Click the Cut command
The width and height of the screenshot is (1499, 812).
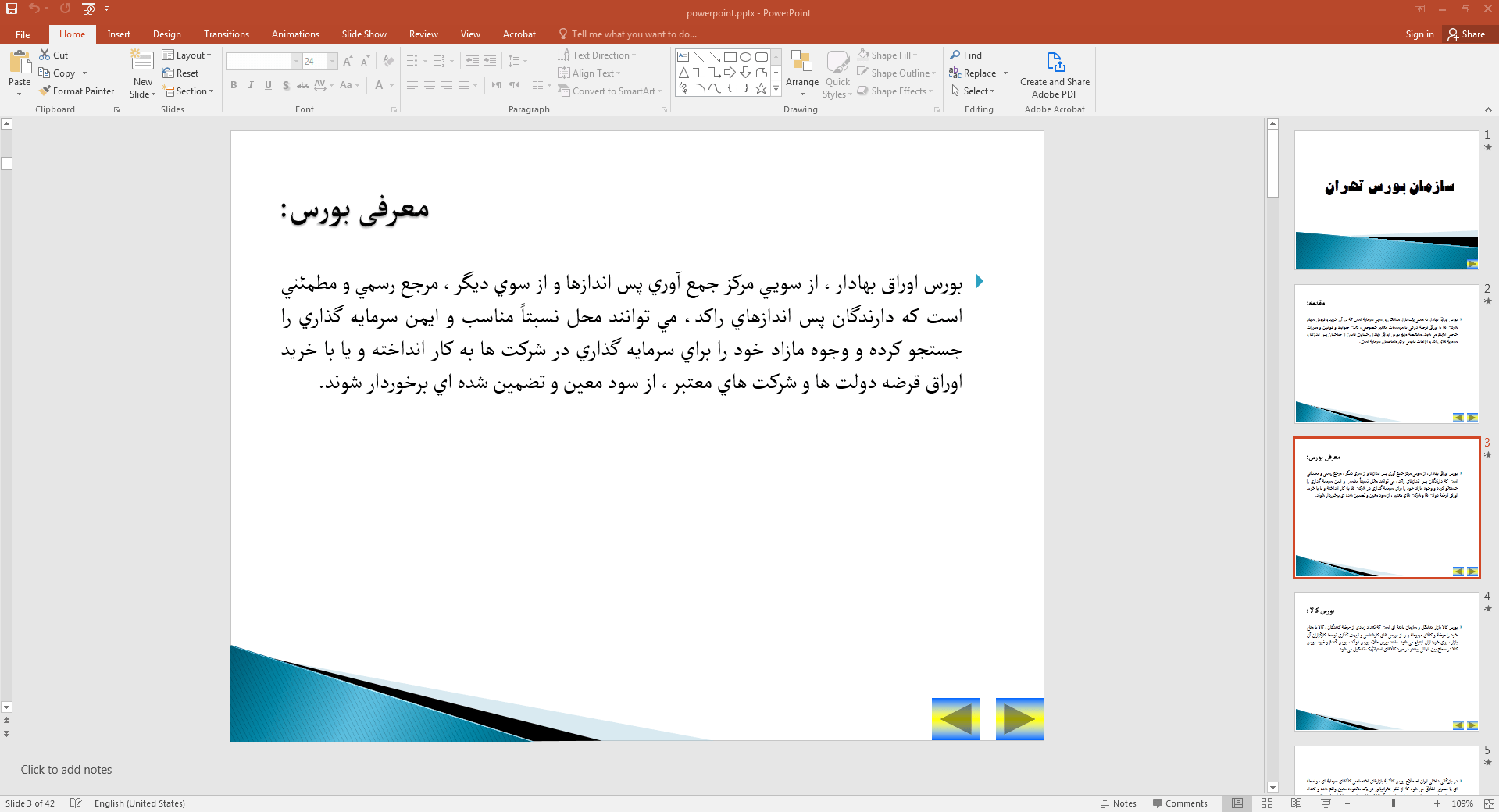pyautogui.click(x=54, y=55)
